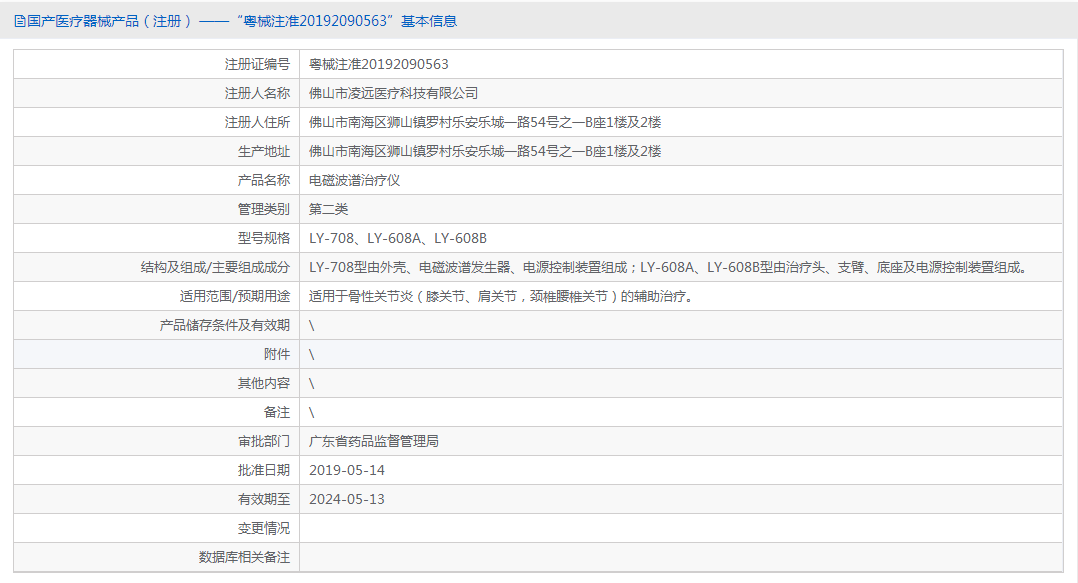Click the expiry date 2024-05-13
The image size is (1078, 583).
(x=346, y=499)
